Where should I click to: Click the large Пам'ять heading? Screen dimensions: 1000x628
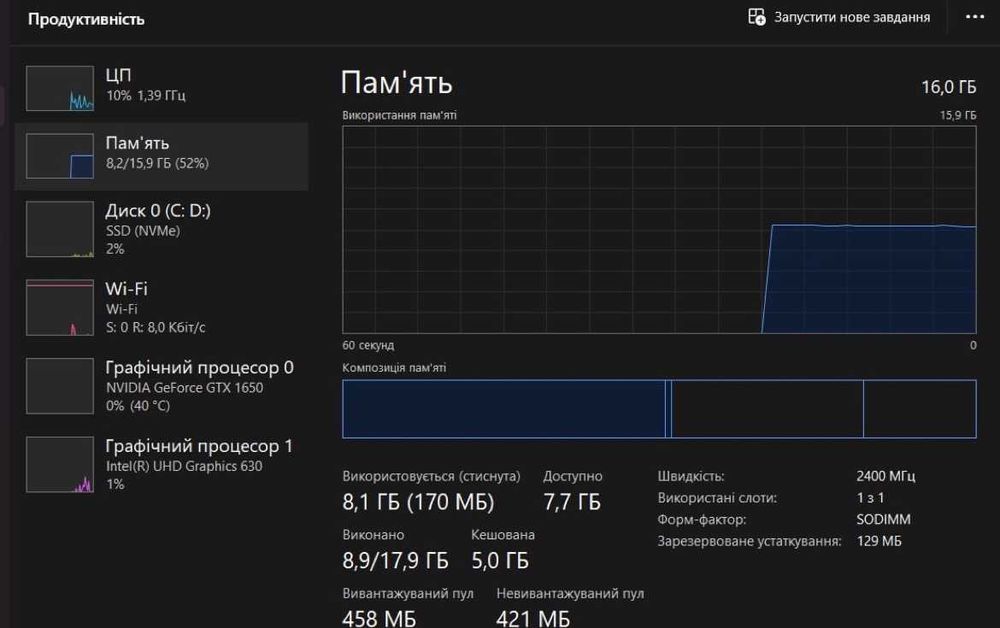pos(397,83)
